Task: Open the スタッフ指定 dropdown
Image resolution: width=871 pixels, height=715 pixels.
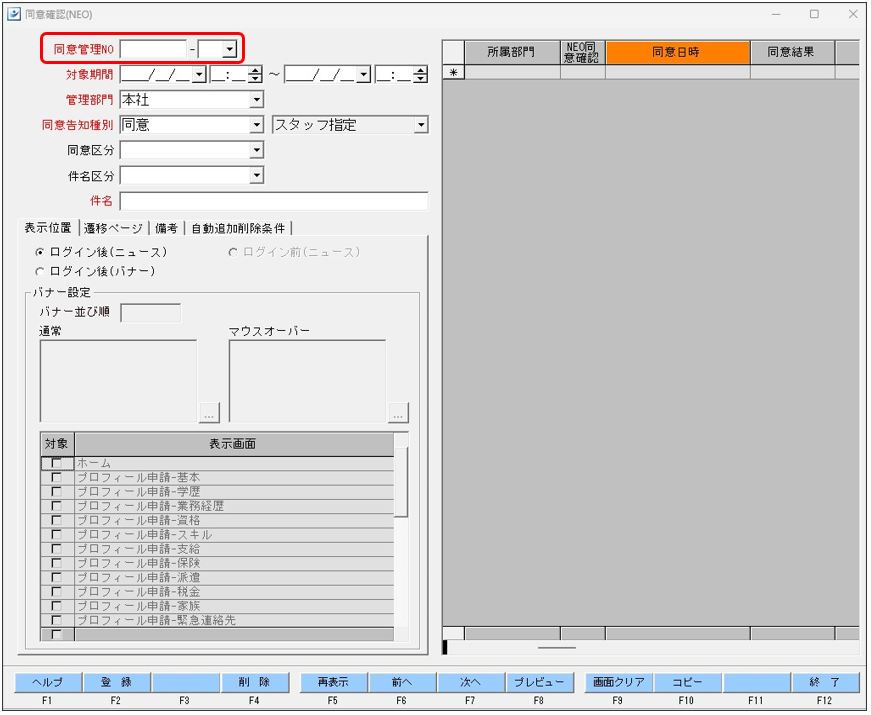Action: tap(421, 125)
